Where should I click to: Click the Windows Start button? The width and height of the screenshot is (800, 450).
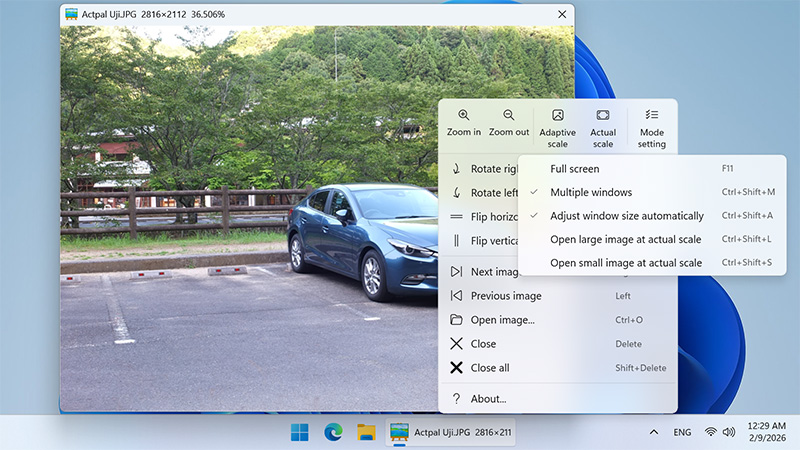299,432
